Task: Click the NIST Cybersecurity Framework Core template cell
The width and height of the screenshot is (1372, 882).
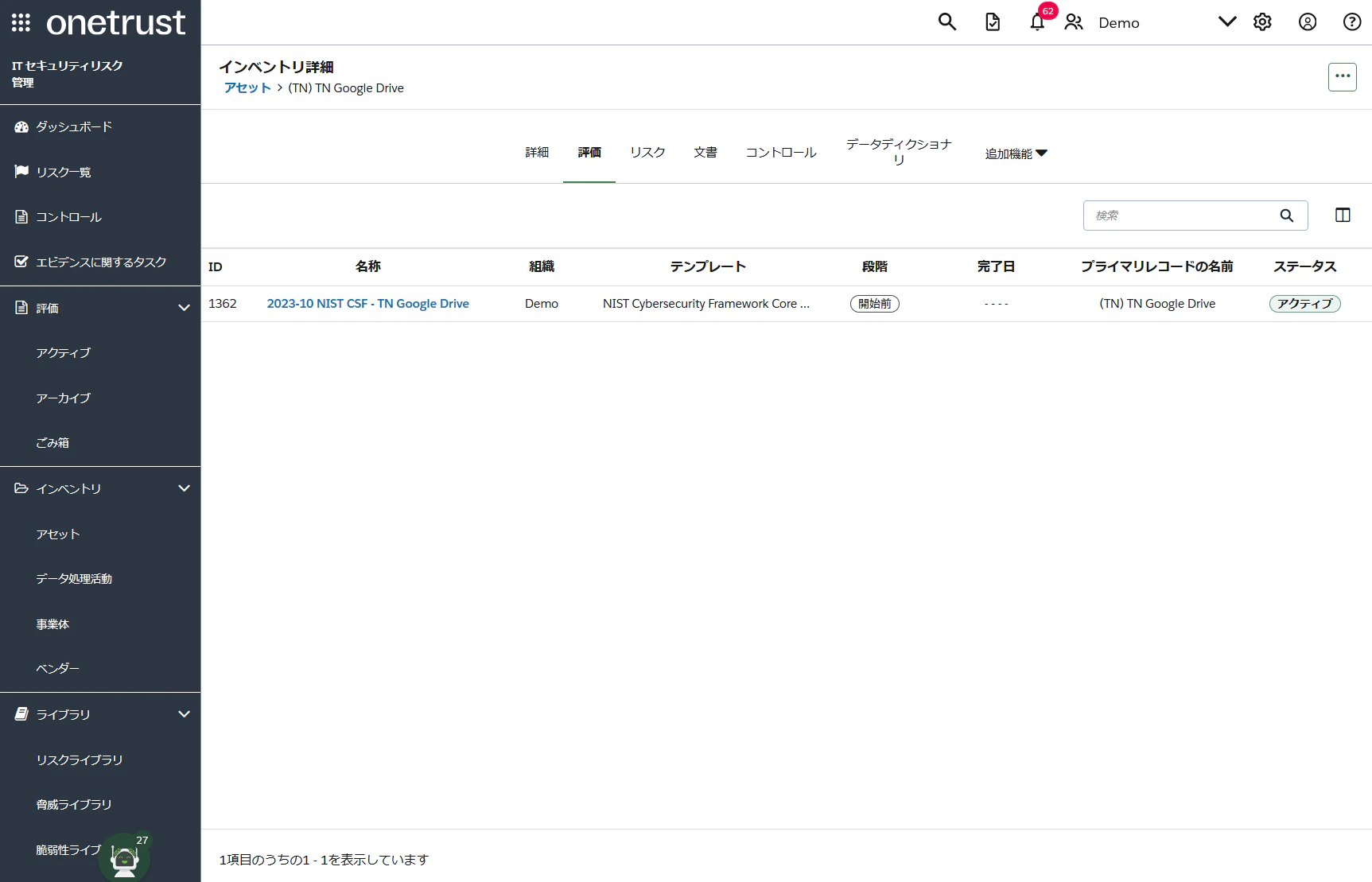Action: coord(706,304)
